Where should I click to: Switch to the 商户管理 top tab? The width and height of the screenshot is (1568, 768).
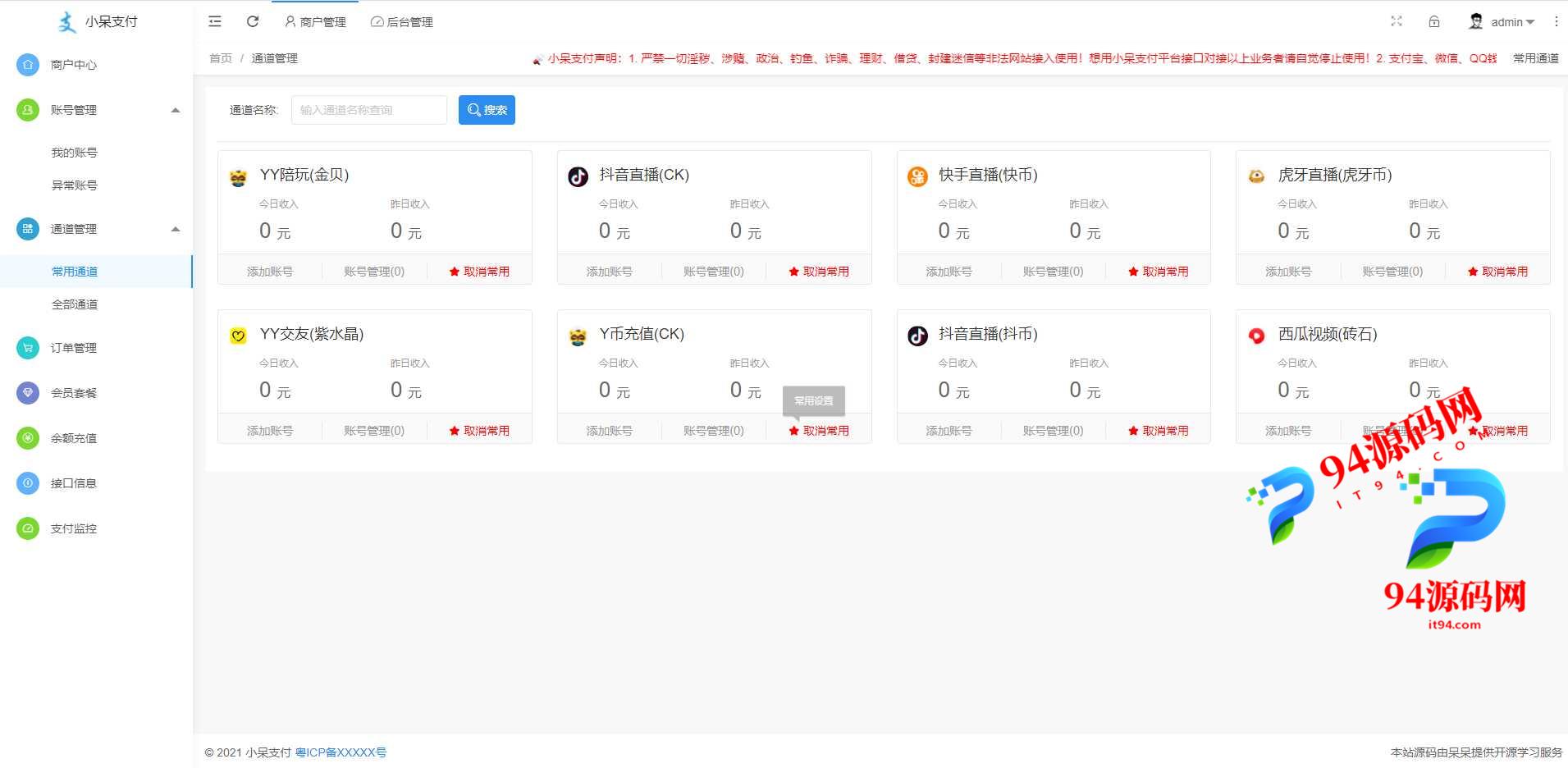tap(315, 22)
